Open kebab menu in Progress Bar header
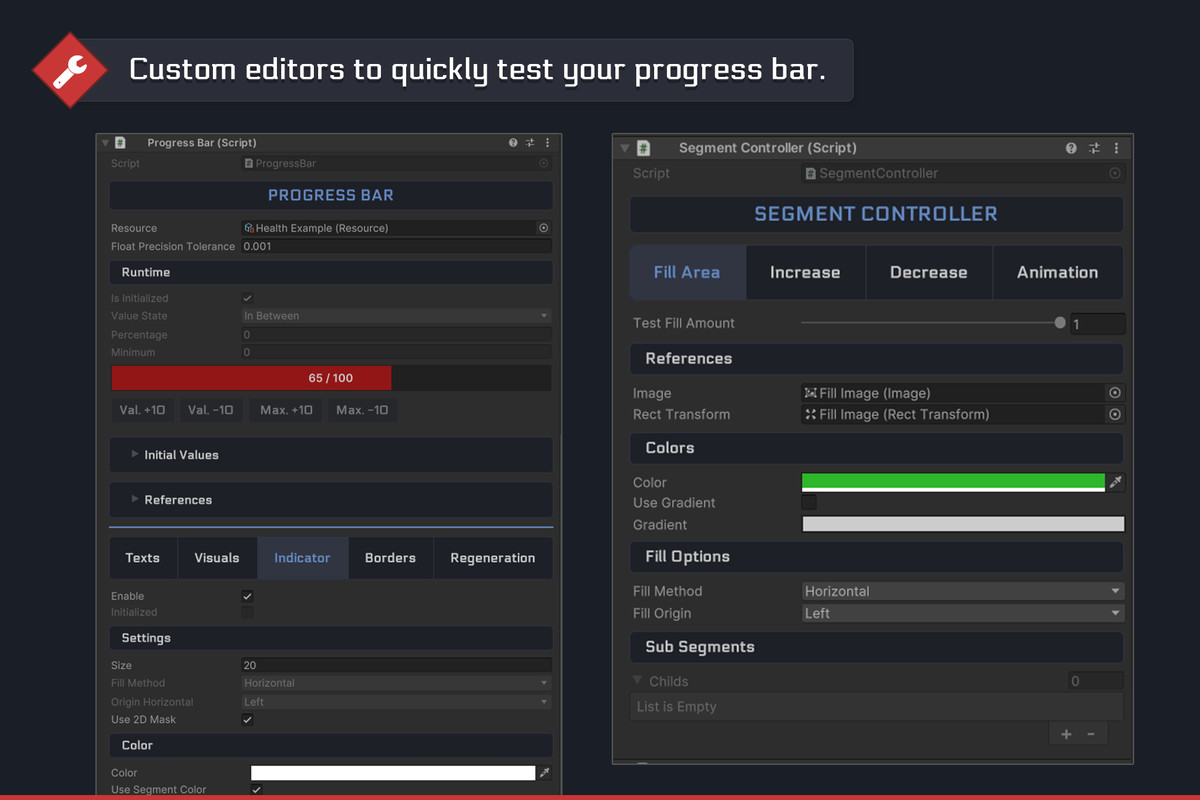 click(x=547, y=143)
